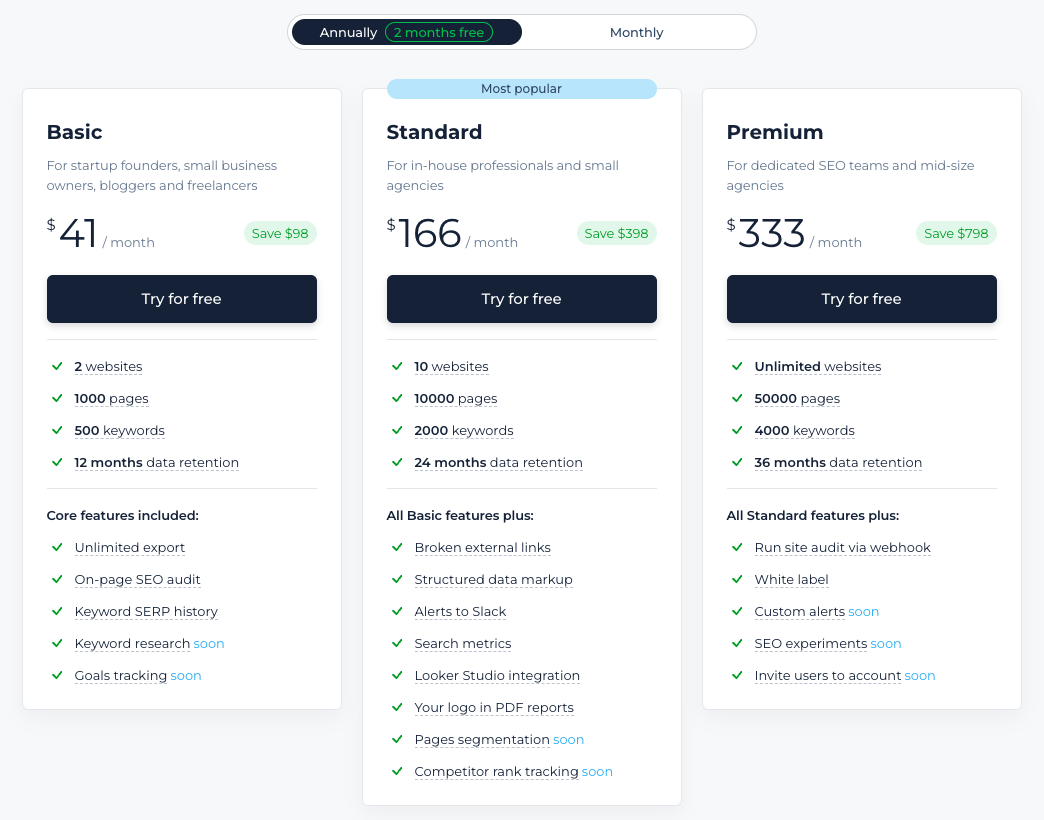1044x820 pixels.
Task: Click 'Save $398' badge on Standard
Action: point(616,233)
